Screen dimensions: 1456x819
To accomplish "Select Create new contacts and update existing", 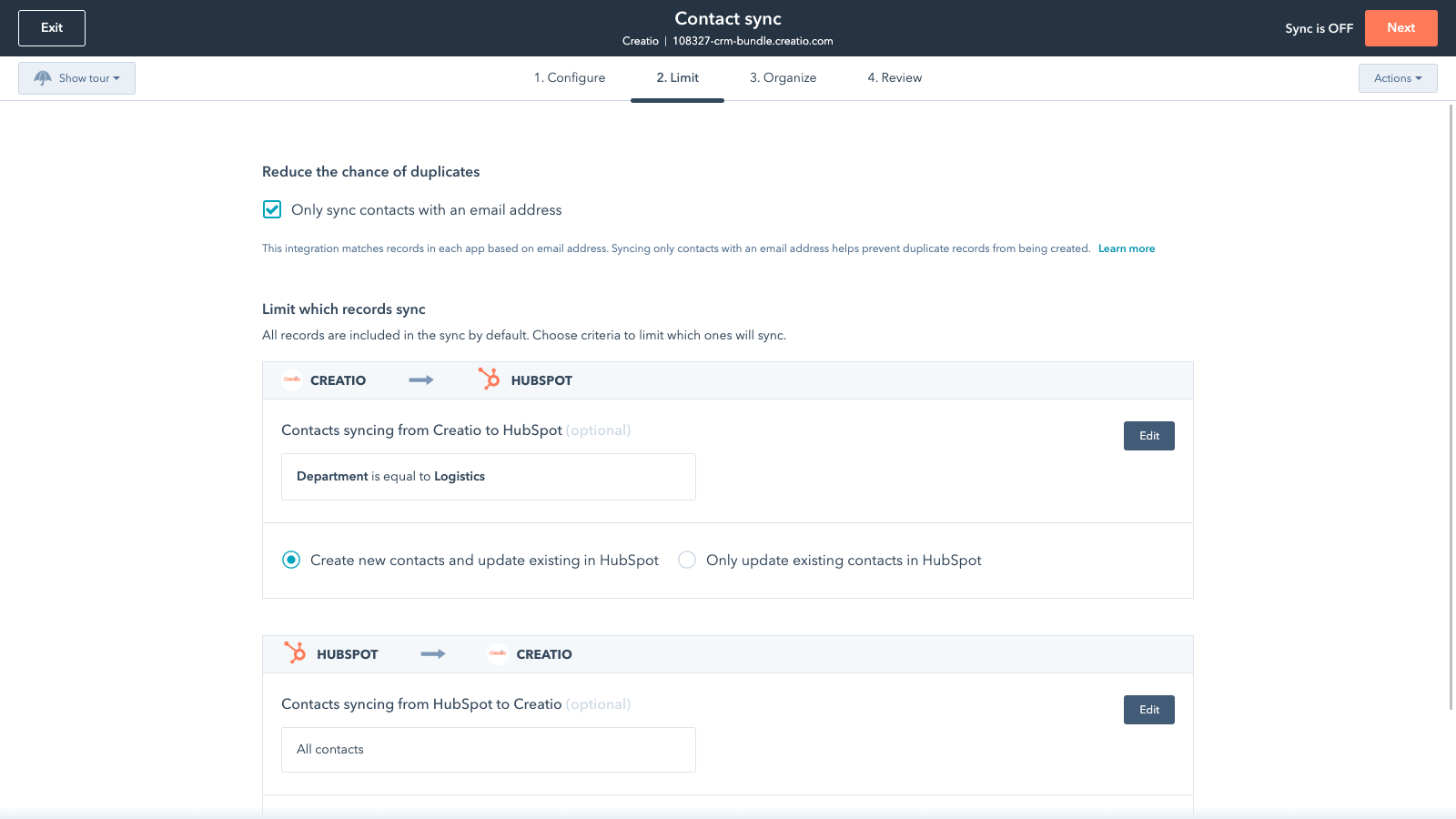I will pyautogui.click(x=291, y=561).
